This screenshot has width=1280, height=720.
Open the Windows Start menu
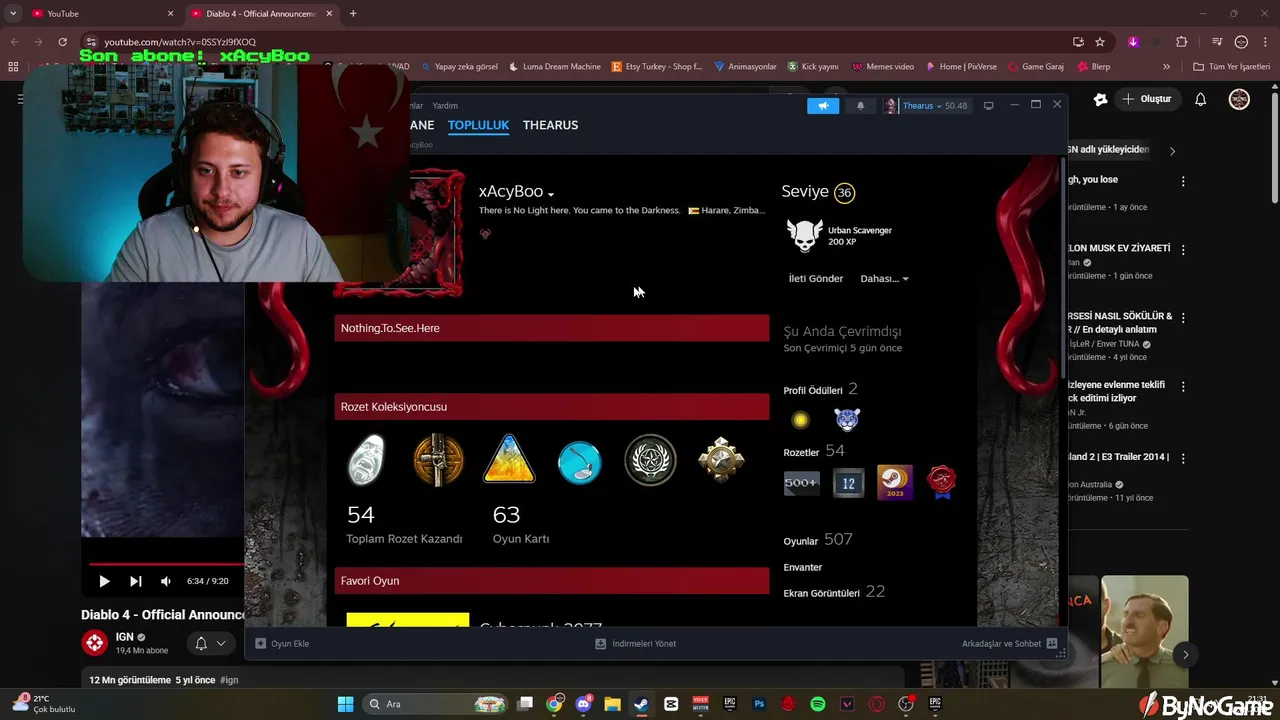click(x=345, y=704)
